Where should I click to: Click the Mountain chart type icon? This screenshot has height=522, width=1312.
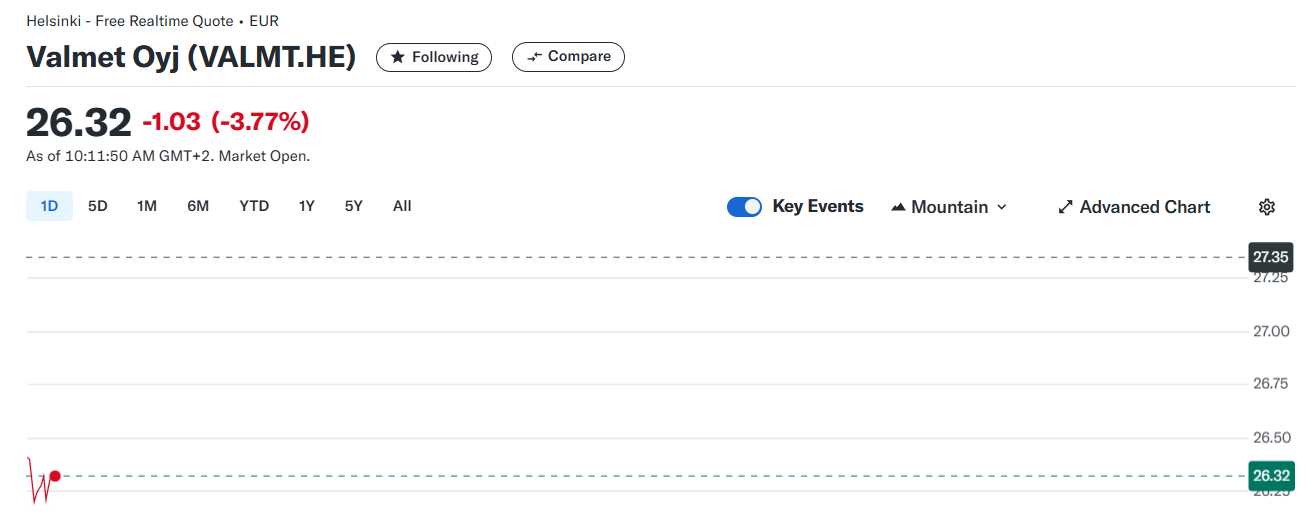(x=898, y=207)
